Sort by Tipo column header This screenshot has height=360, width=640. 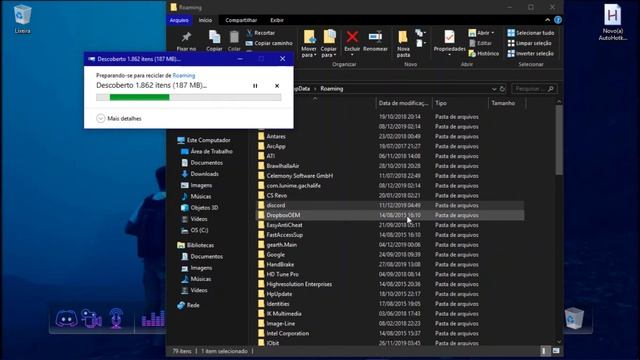tap(460, 103)
